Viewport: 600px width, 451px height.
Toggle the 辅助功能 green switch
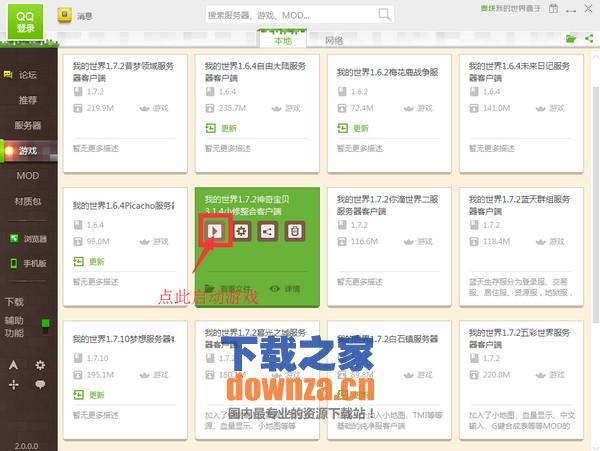click(x=46, y=327)
